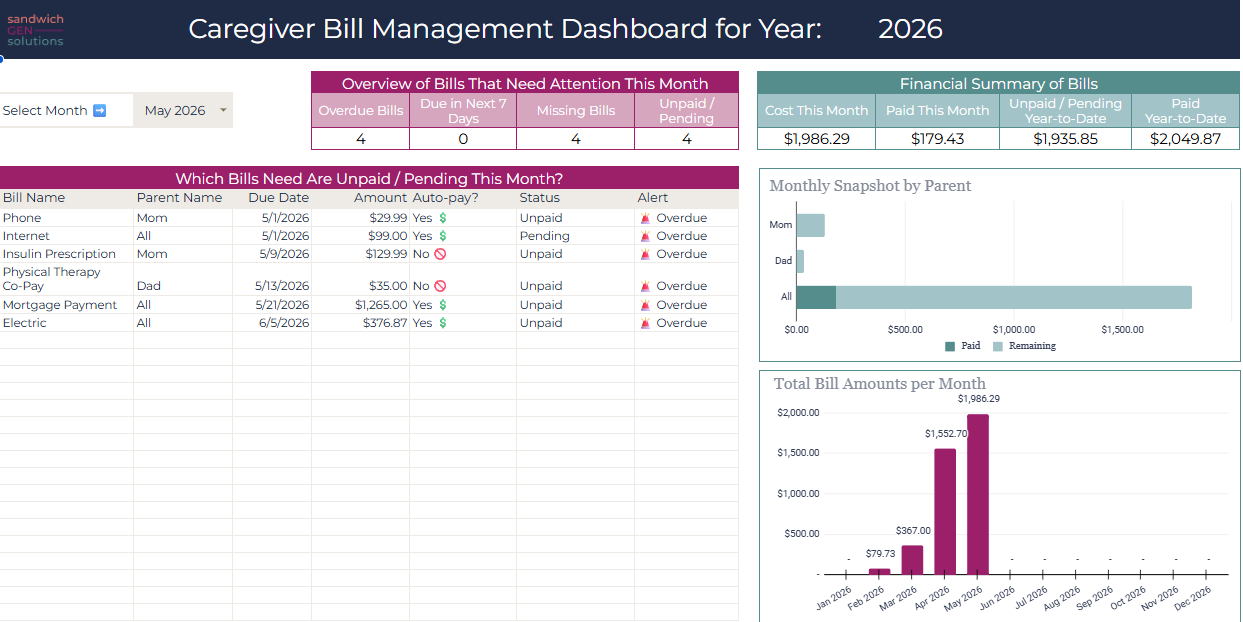Click the $1,552.70 data label in chart
This screenshot has height=622, width=1243.
(x=945, y=434)
